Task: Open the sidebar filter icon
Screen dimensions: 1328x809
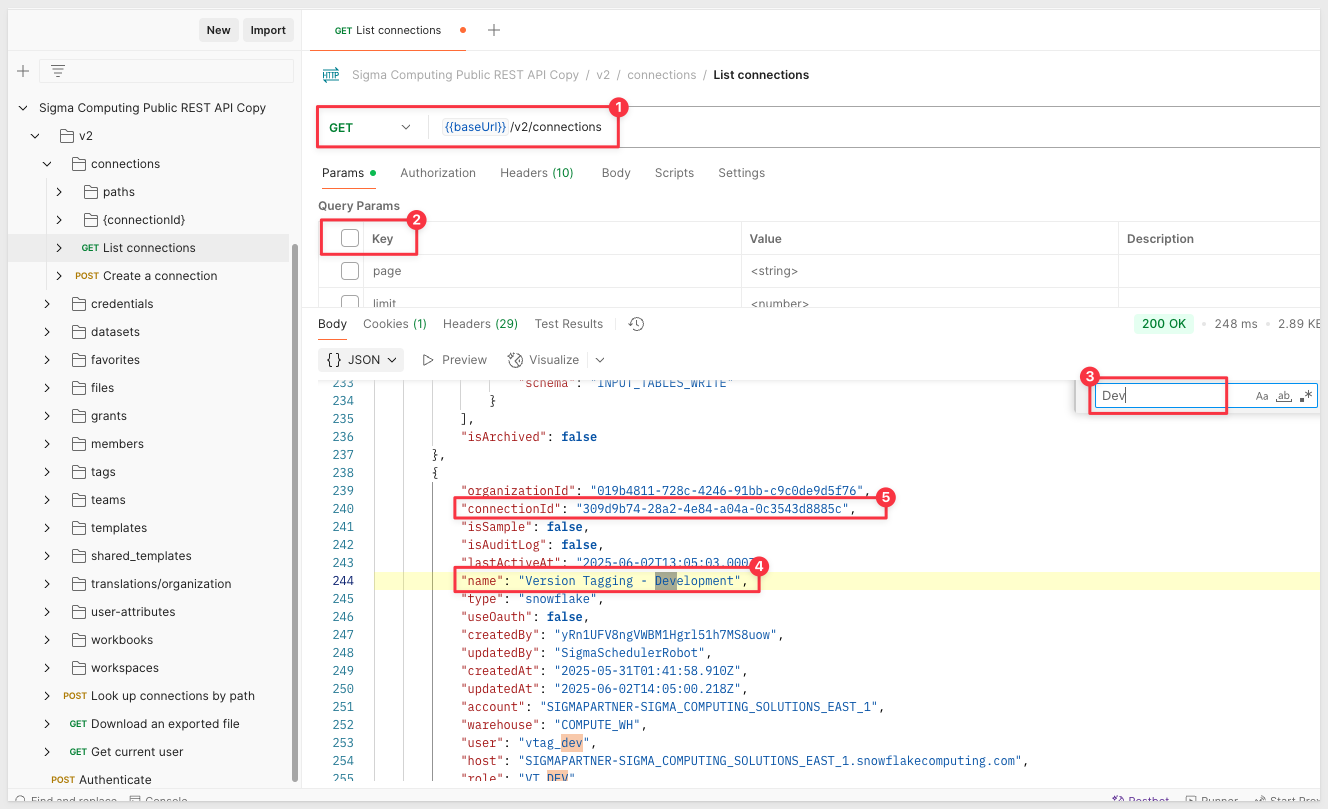Action: (58, 71)
